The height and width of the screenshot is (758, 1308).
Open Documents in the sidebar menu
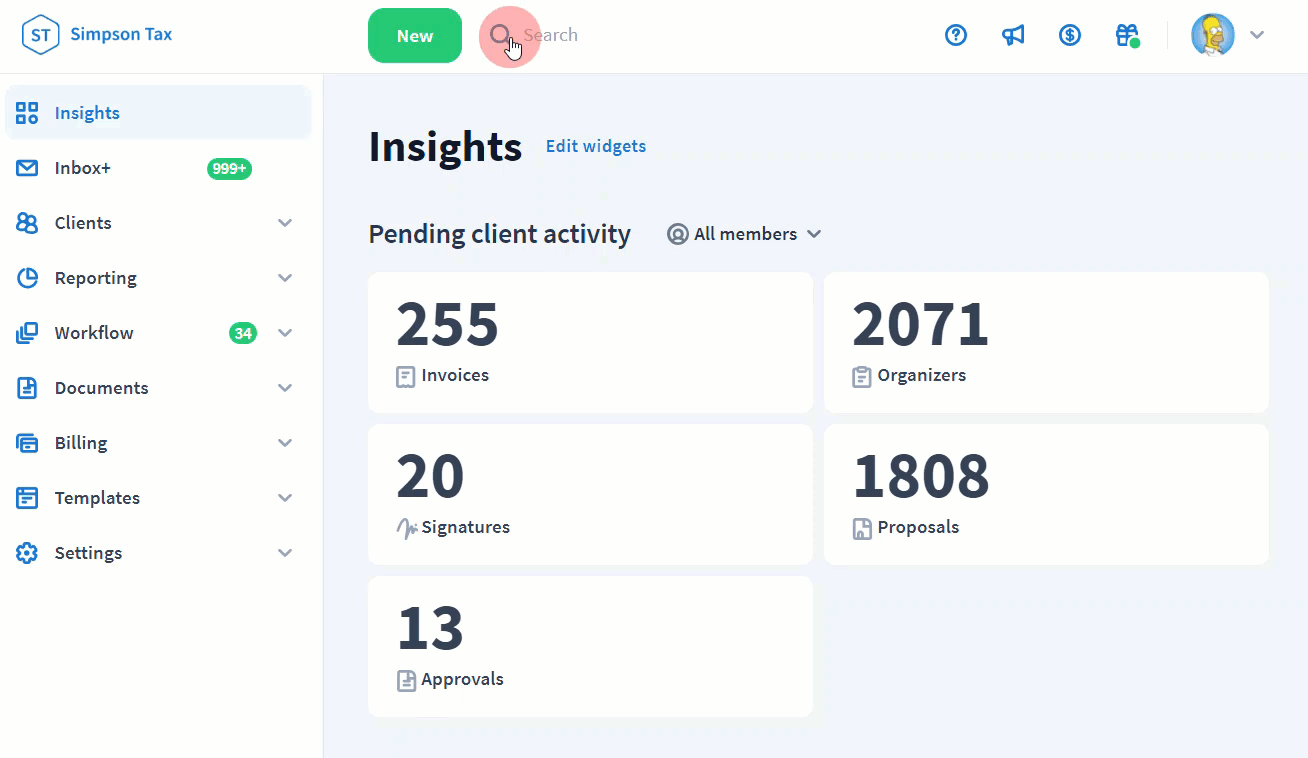click(x=101, y=388)
